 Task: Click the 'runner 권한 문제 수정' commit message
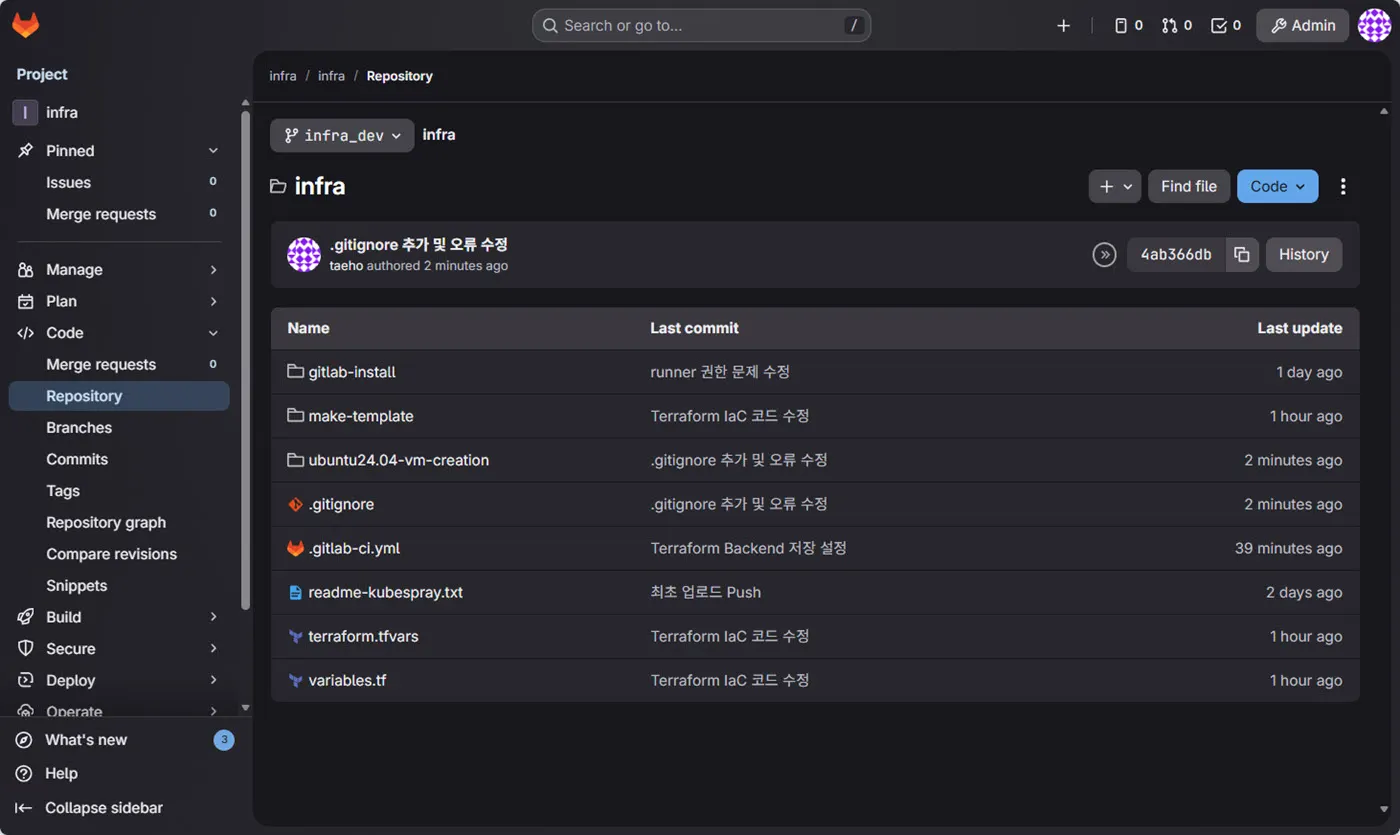[720, 372]
